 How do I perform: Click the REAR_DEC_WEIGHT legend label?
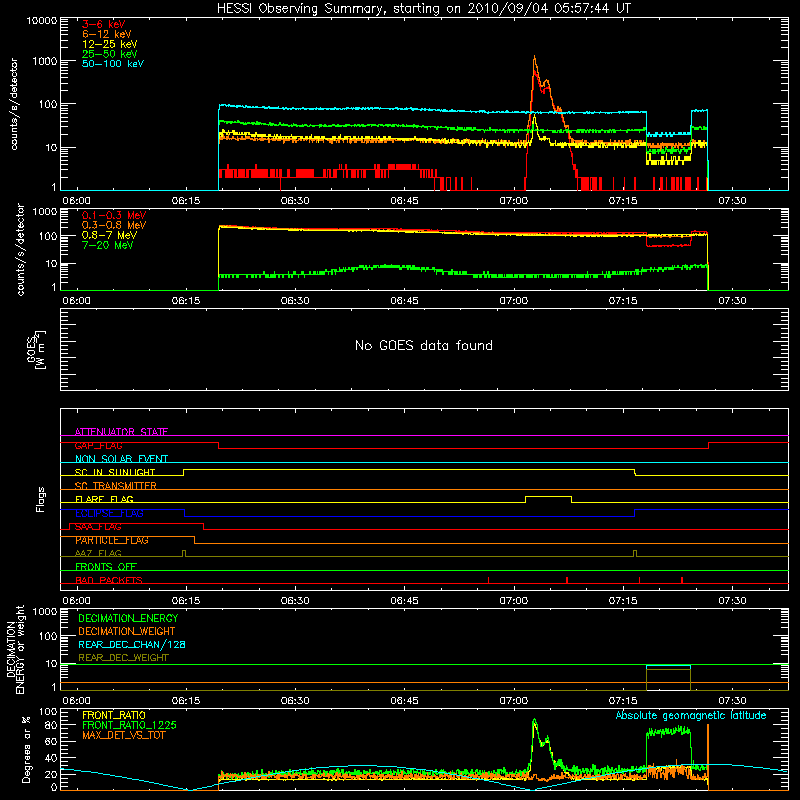tap(123, 658)
